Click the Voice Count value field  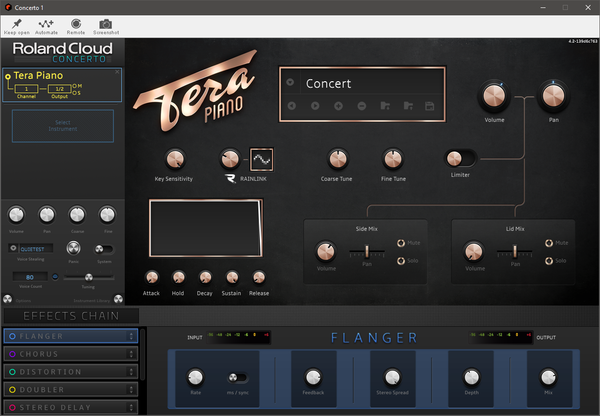tap(30, 277)
